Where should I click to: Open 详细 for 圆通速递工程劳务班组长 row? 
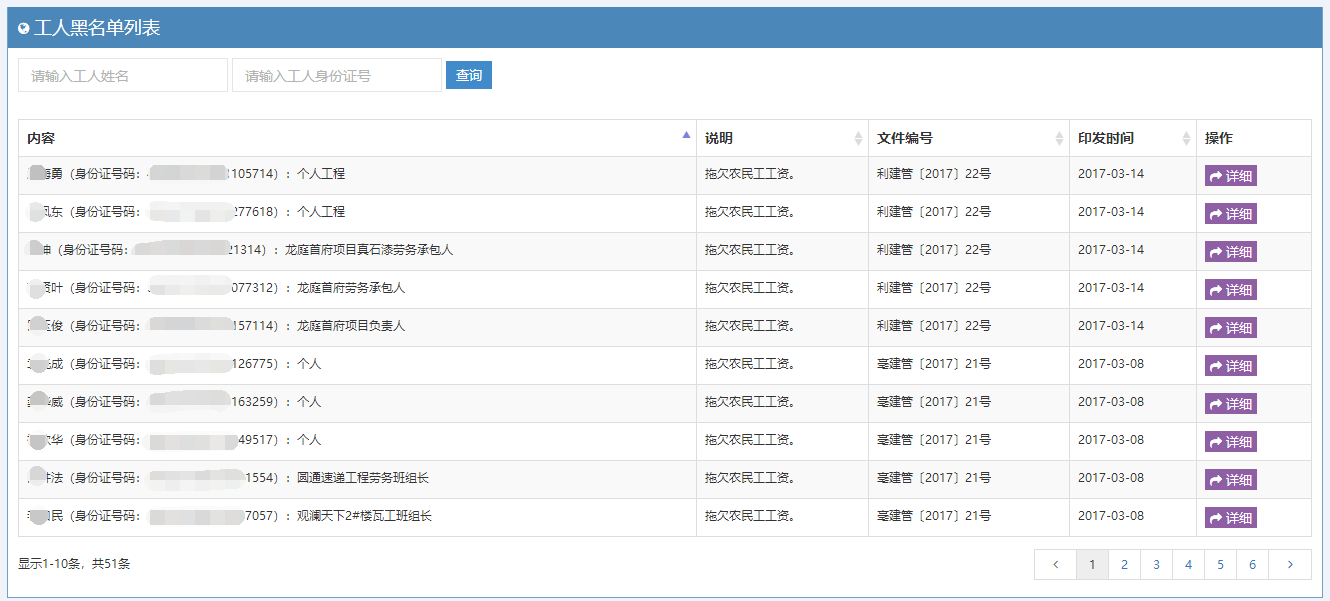(x=1230, y=480)
